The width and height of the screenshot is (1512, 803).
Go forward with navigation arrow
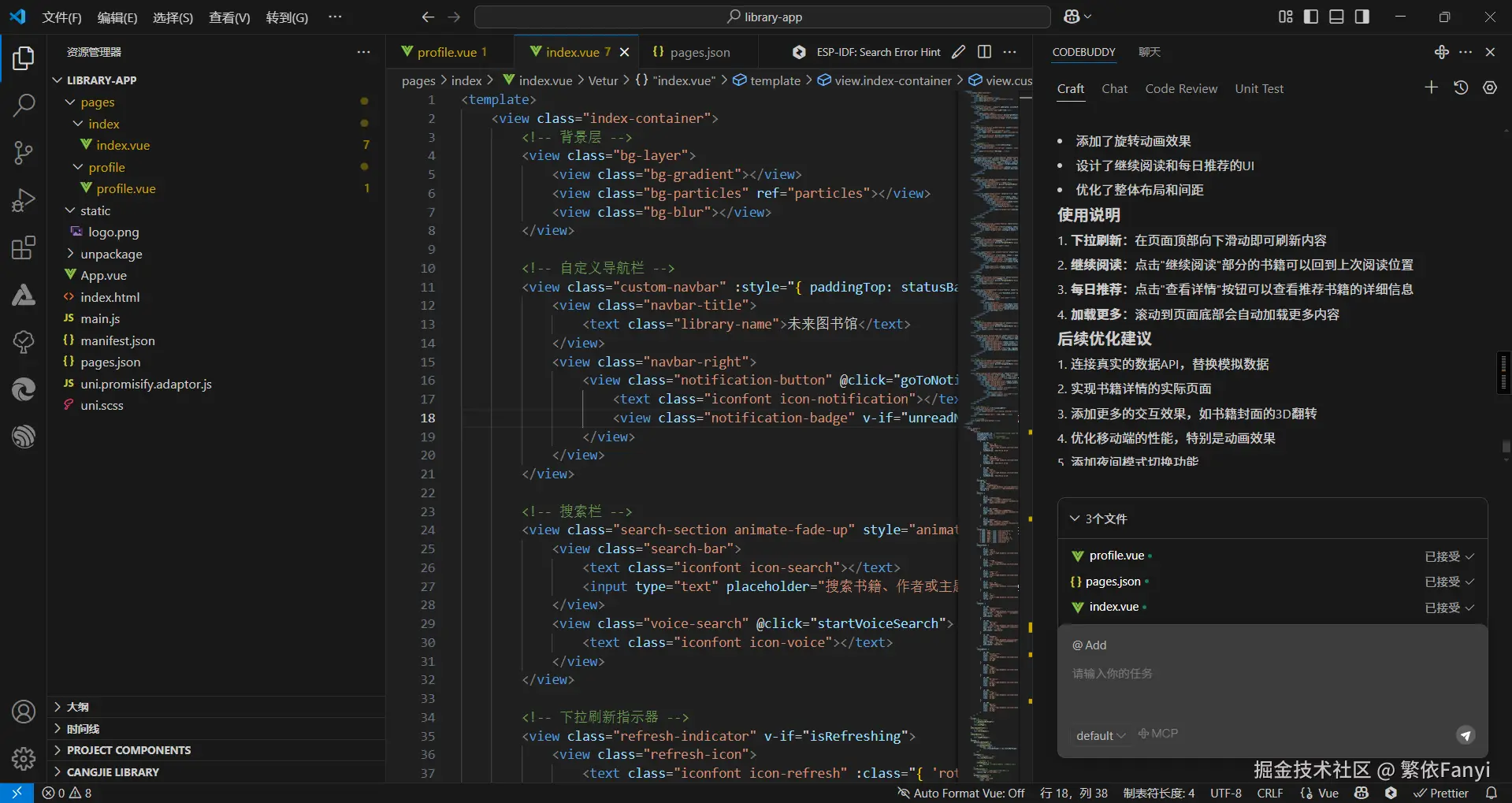(x=454, y=17)
